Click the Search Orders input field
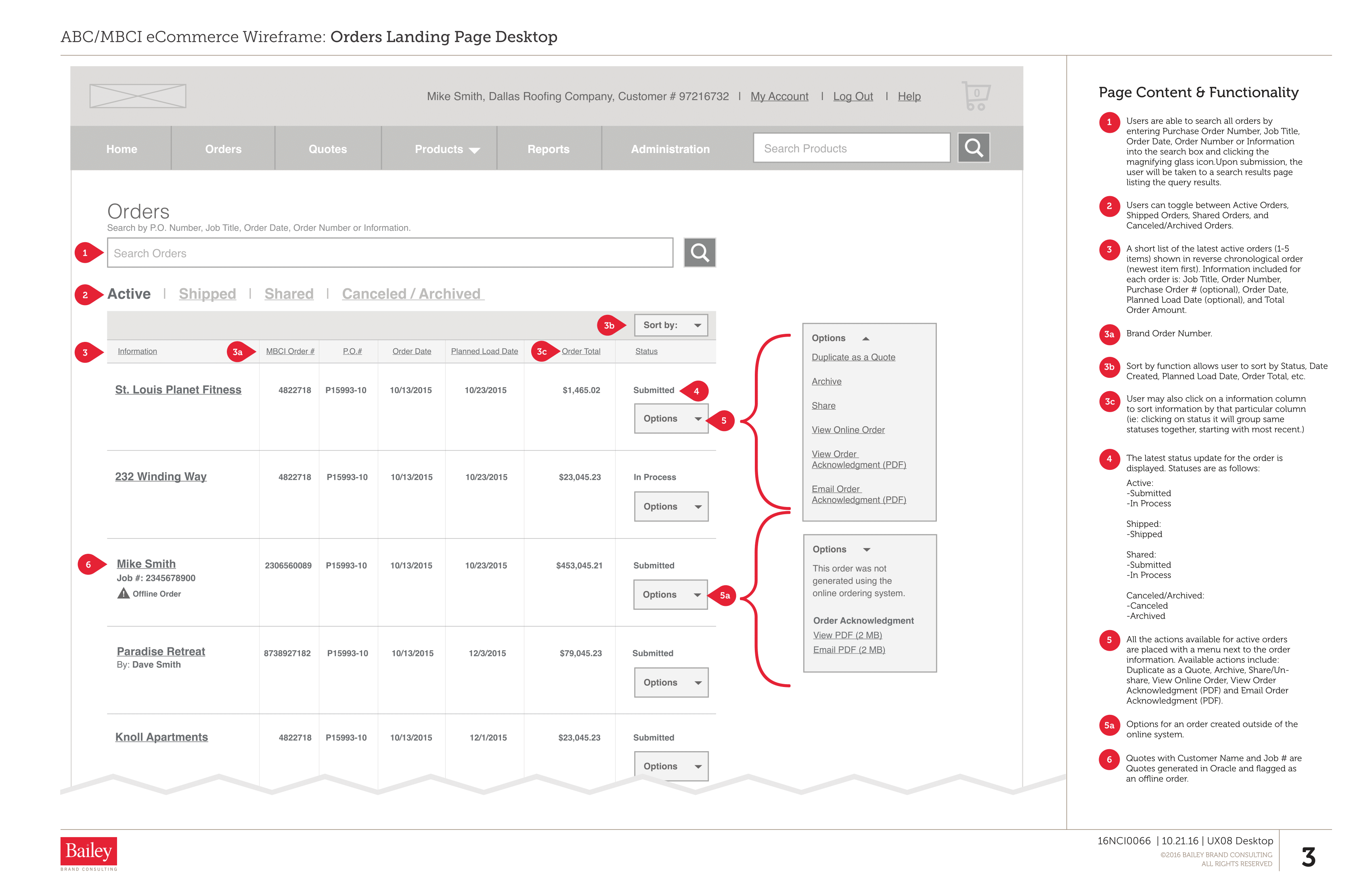The image size is (1372, 888). coord(390,253)
